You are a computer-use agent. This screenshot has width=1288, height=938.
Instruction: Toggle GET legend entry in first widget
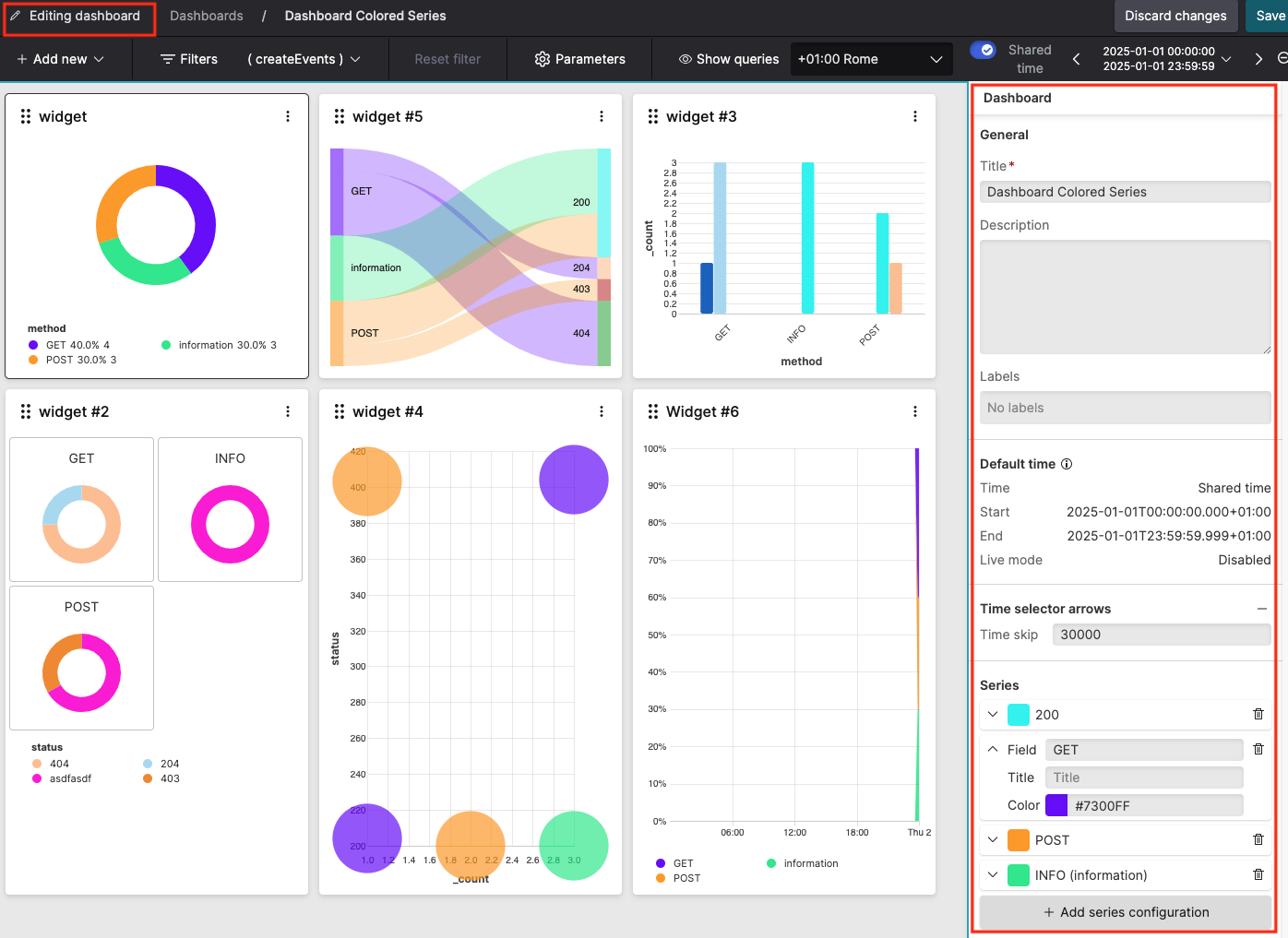69,345
